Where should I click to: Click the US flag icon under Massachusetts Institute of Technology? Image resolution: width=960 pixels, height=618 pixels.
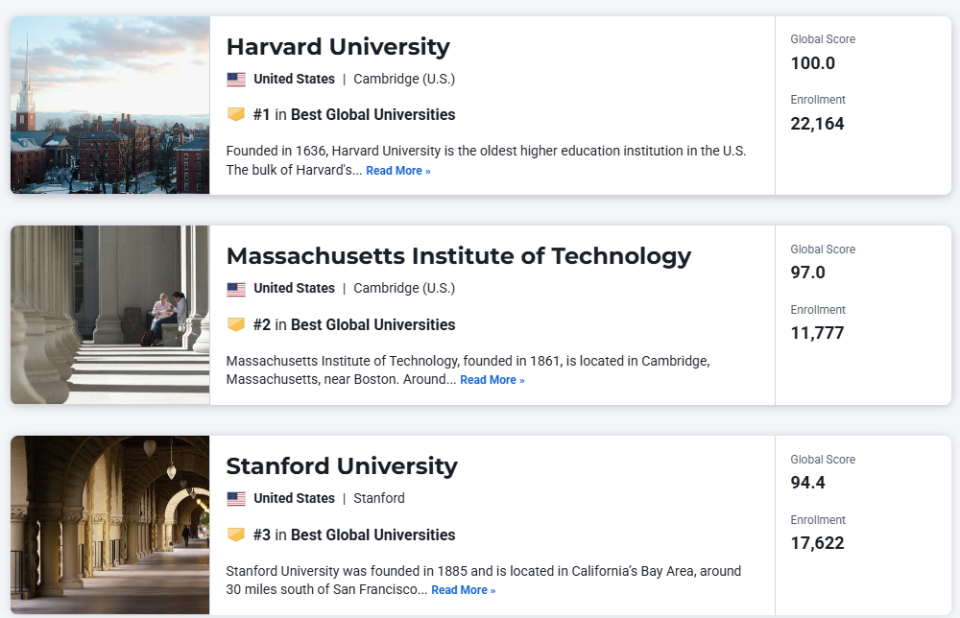pyautogui.click(x=236, y=289)
